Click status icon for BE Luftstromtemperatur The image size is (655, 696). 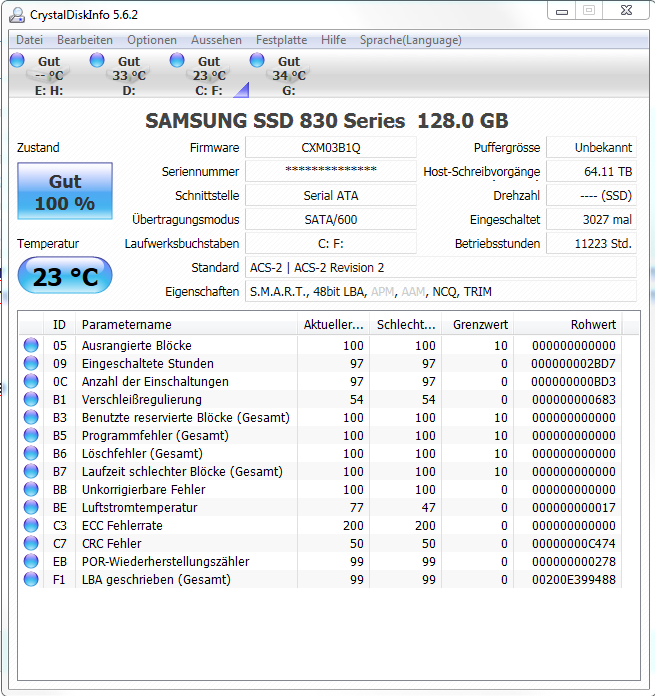click(x=31, y=507)
